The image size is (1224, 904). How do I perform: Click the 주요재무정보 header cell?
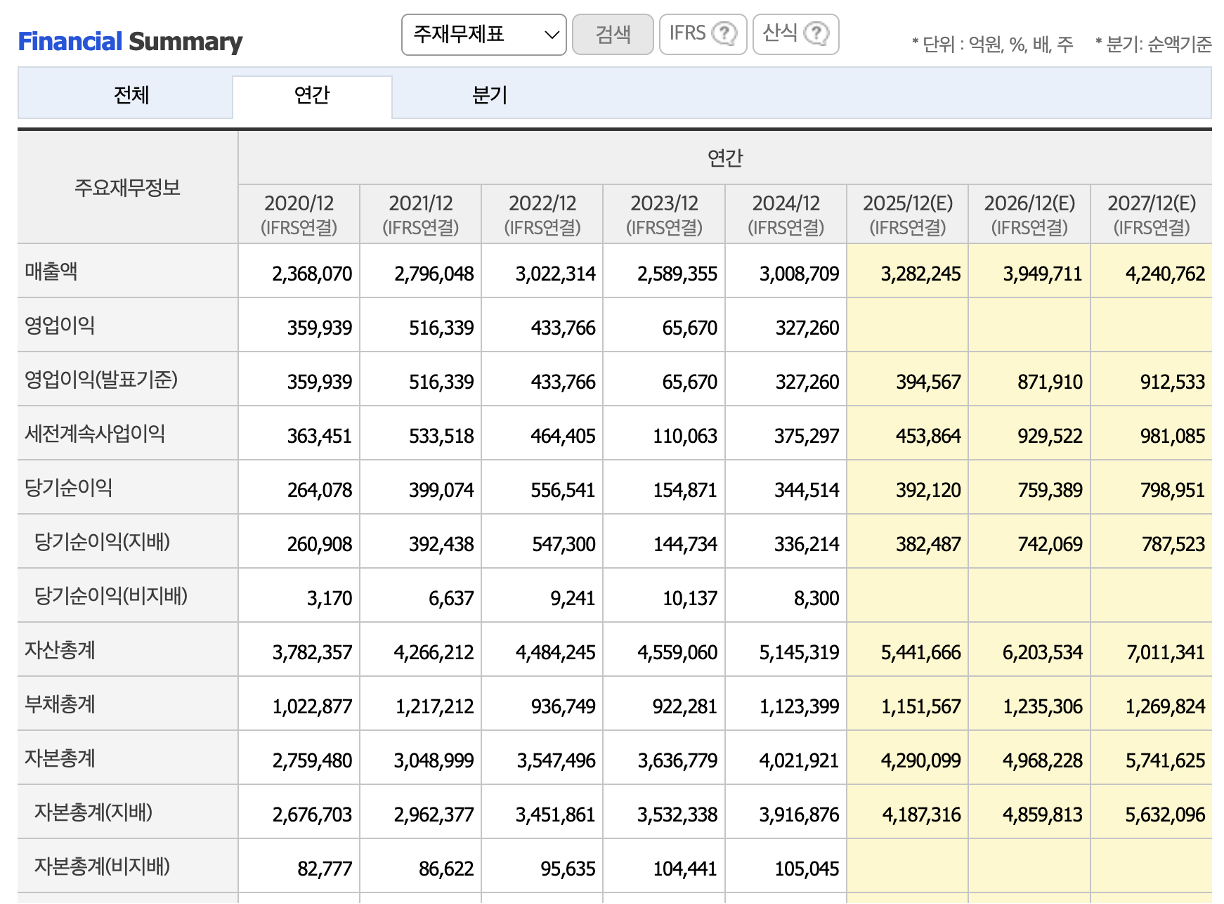(127, 187)
